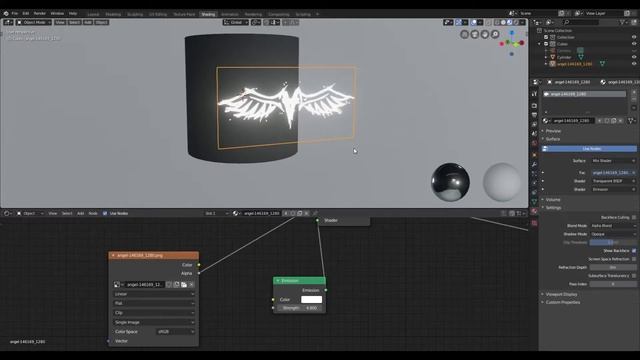This screenshot has height=360, width=640.
Task: Expand the Cylinder object in outliner
Action: tap(546, 57)
